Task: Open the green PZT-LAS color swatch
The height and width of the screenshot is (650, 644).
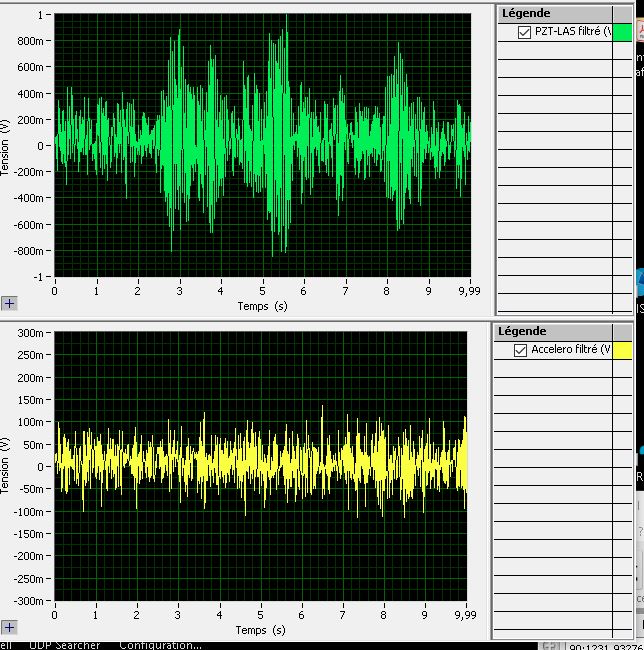Action: tap(622, 32)
